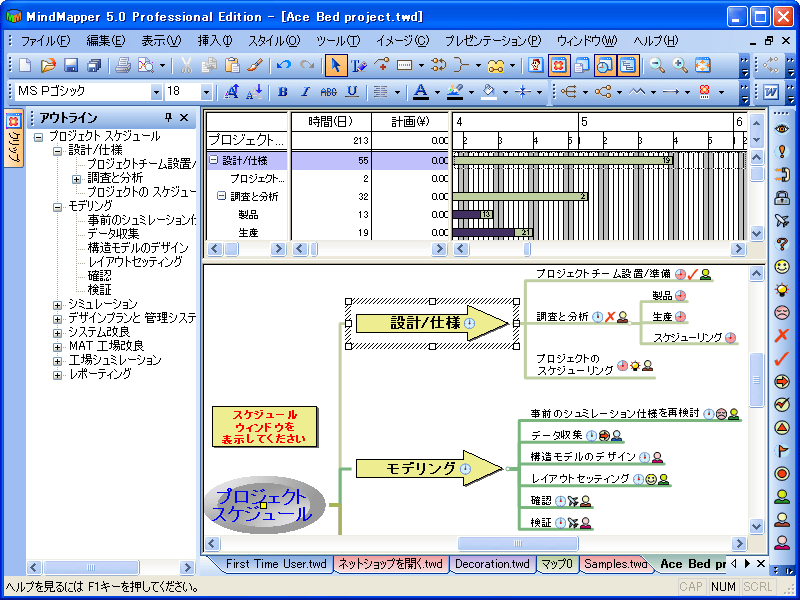Expand 調査と分析 in the outline tree

[76, 179]
